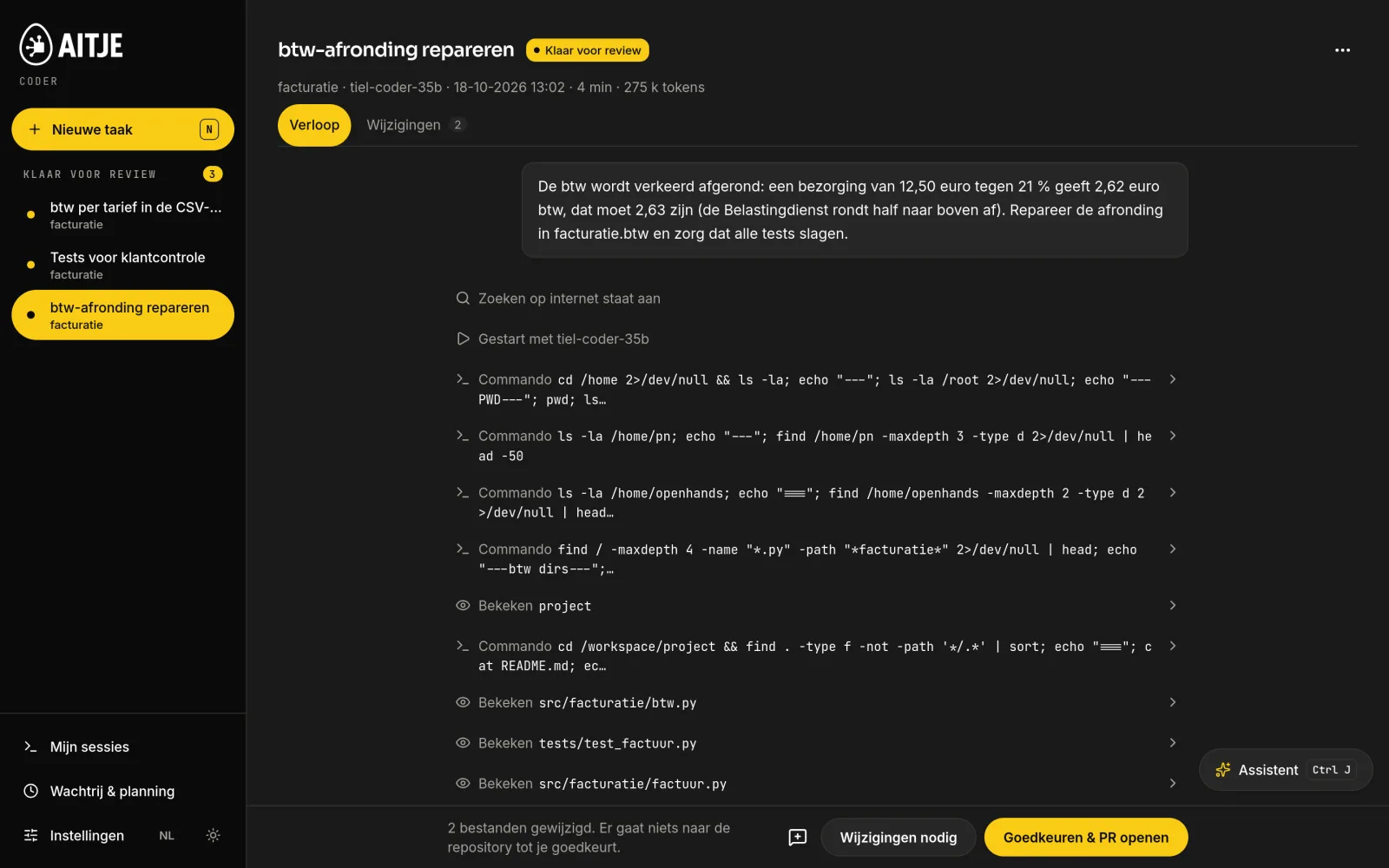Click the 'KLAAR VOOR REVIEW' section header
Viewport: 1389px width, 868px height.
90,174
